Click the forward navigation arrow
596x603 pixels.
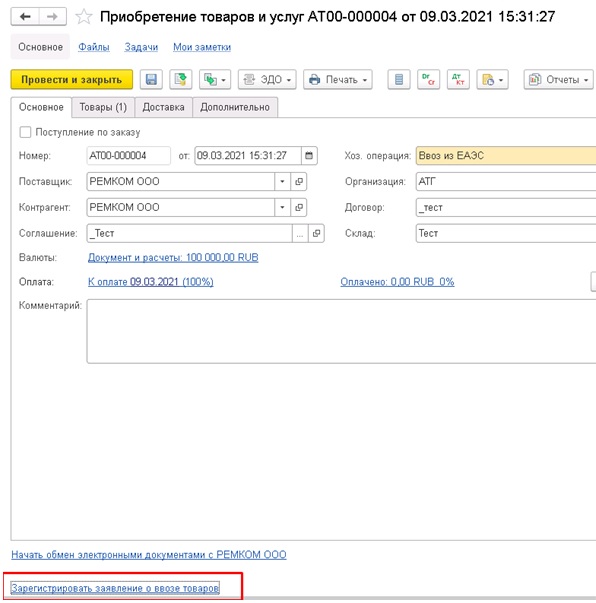[52, 17]
